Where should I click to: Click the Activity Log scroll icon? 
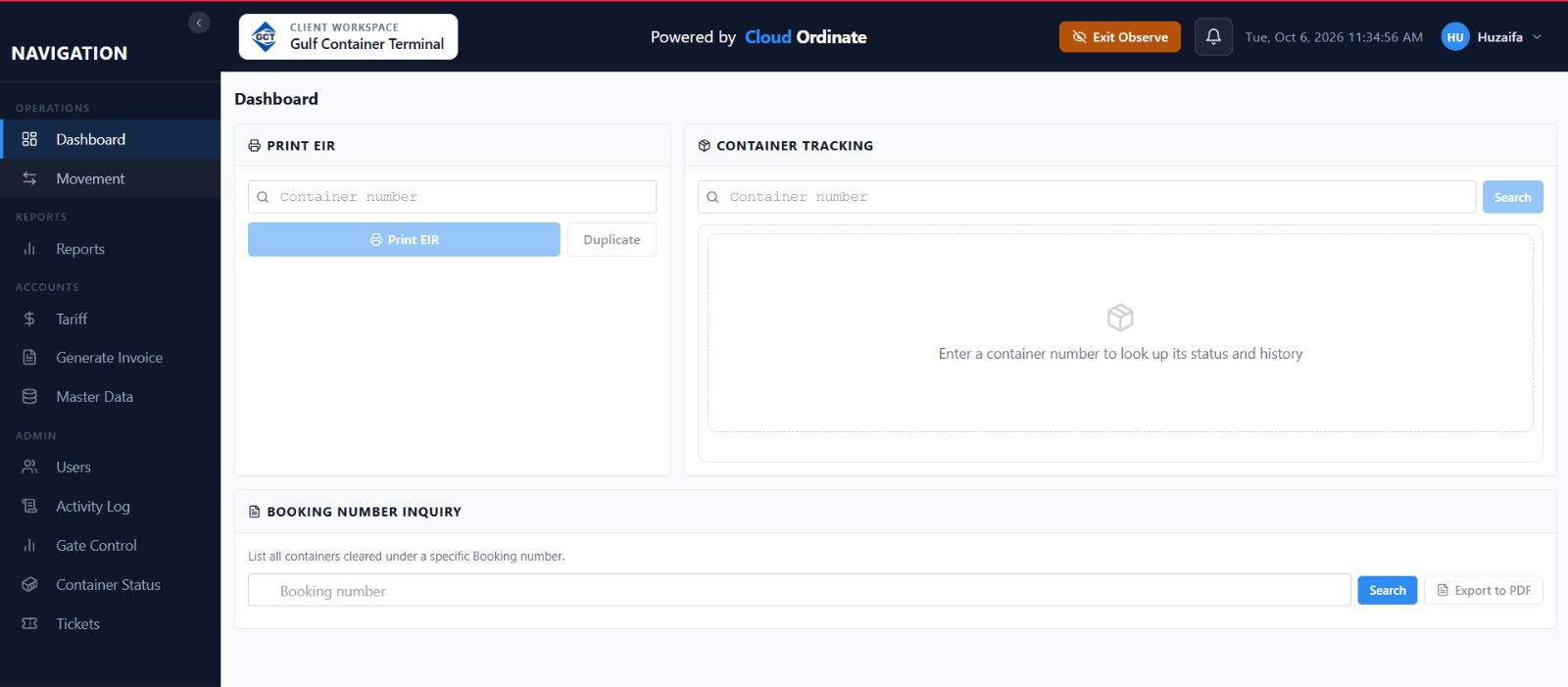29,507
